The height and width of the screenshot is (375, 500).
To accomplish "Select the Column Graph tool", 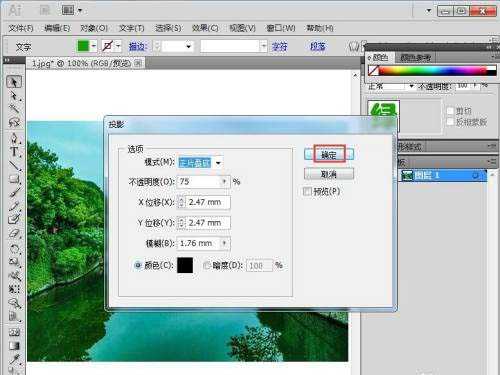I will (x=14, y=316).
